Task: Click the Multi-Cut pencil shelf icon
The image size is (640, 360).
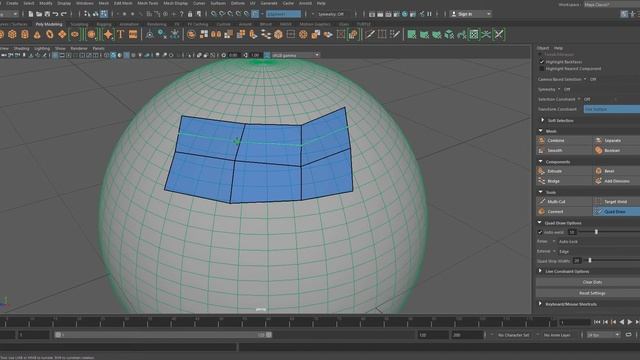Action: point(370,35)
